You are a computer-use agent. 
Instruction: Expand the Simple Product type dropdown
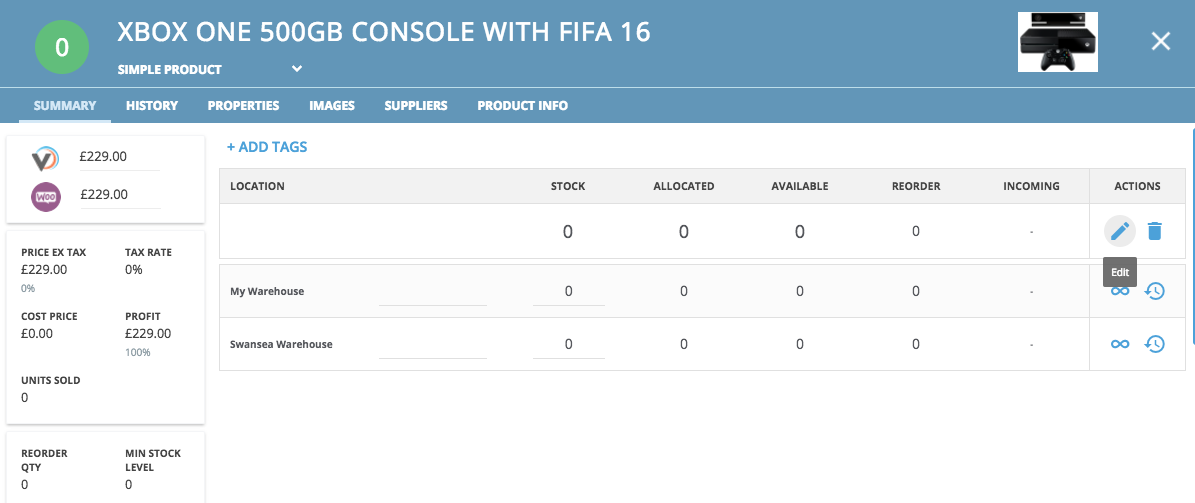[x=296, y=69]
